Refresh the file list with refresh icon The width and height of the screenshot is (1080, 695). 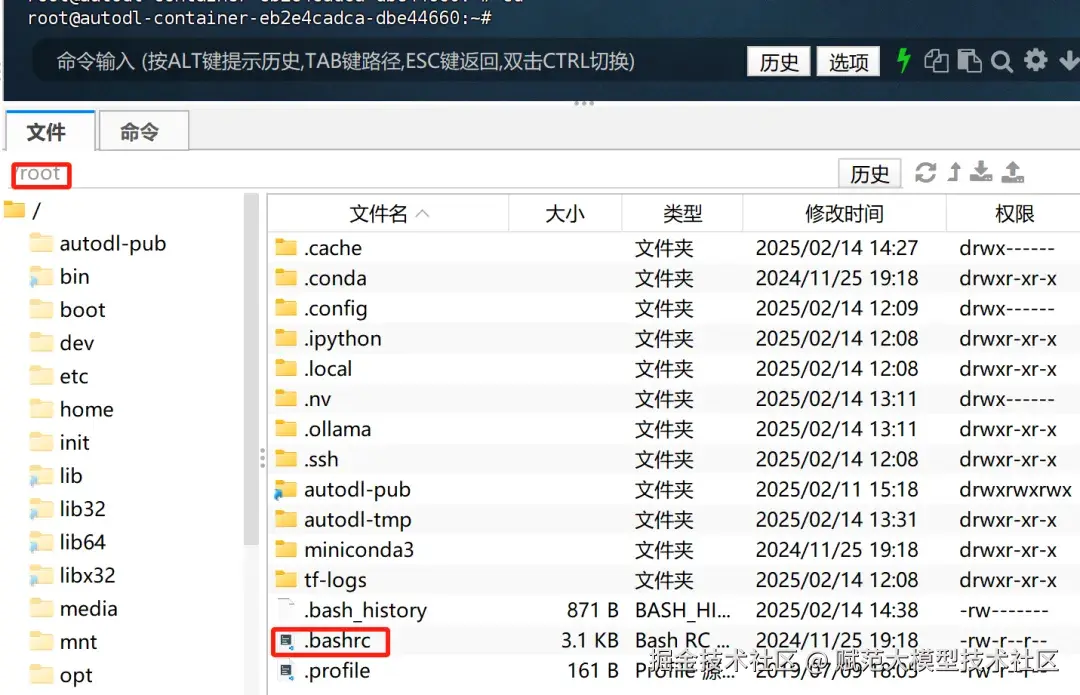click(x=925, y=172)
